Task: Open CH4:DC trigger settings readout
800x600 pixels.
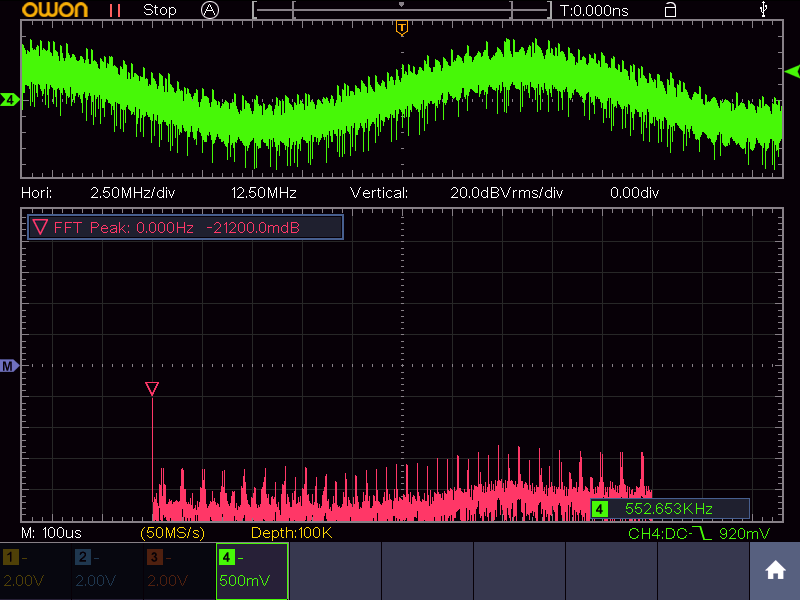Action: coord(698,534)
